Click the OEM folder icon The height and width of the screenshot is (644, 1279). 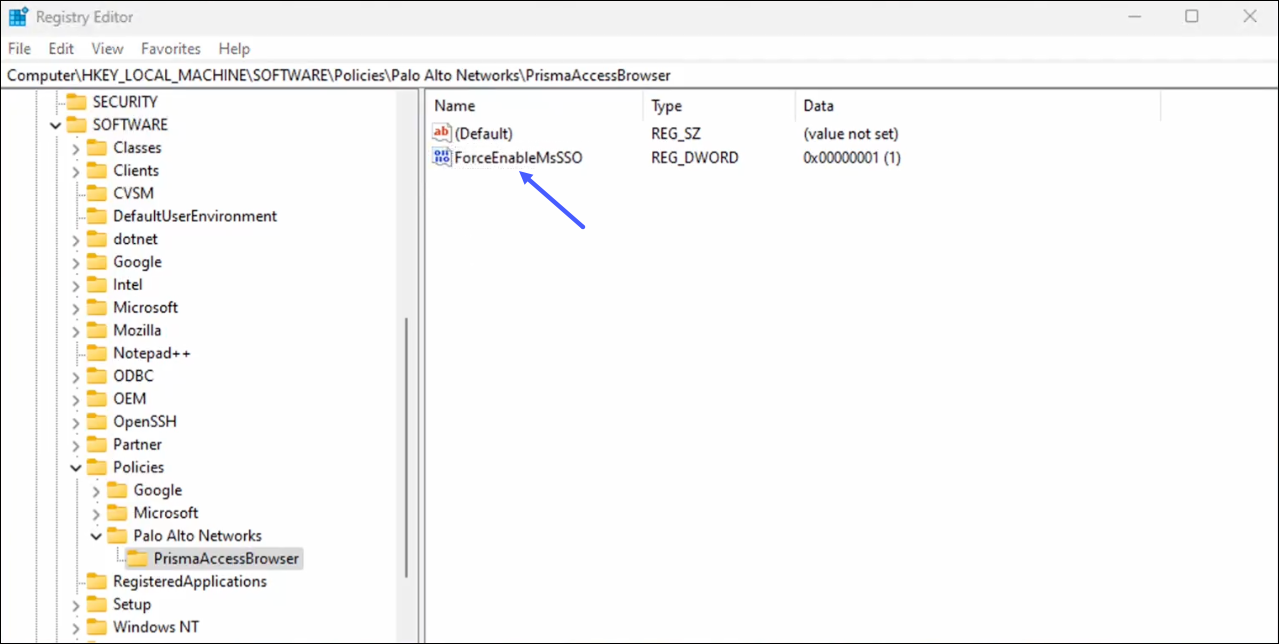point(97,399)
